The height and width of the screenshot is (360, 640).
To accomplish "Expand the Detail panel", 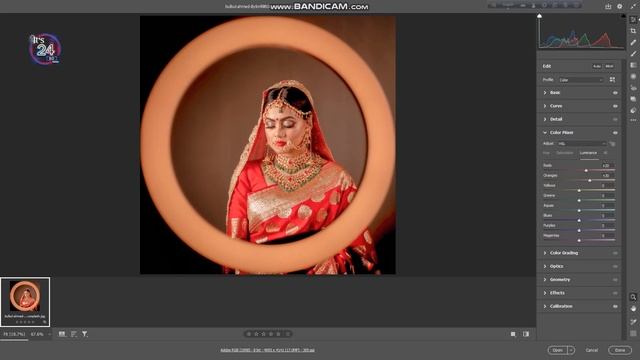I will [x=545, y=119].
